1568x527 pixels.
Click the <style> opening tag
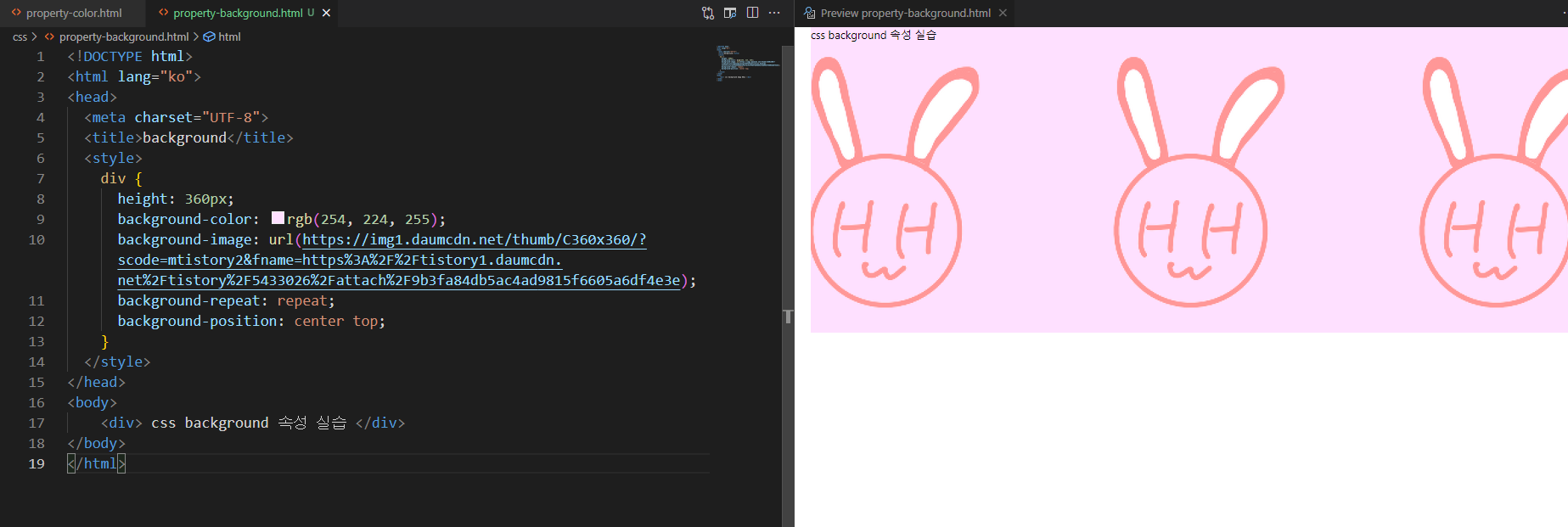(x=113, y=158)
